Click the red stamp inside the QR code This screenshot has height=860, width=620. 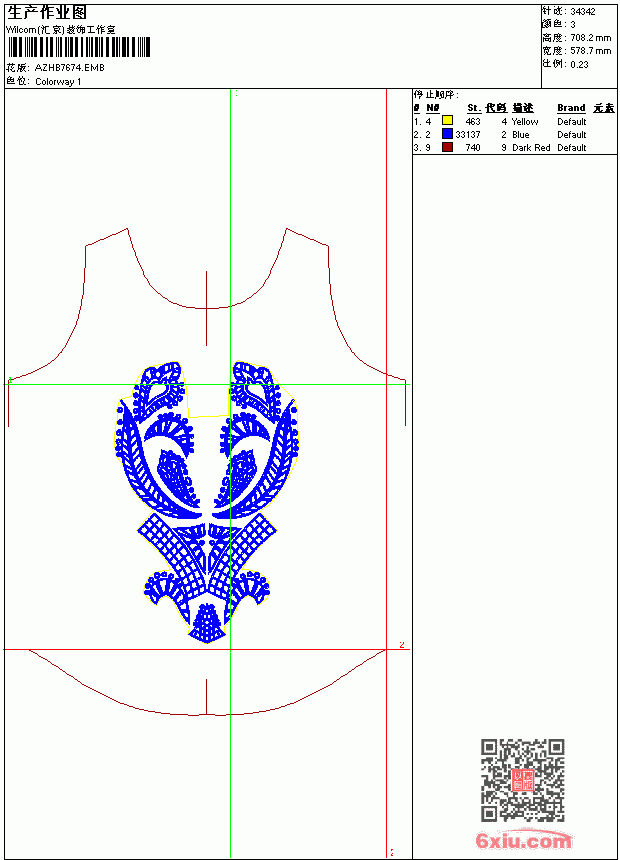tap(523, 780)
